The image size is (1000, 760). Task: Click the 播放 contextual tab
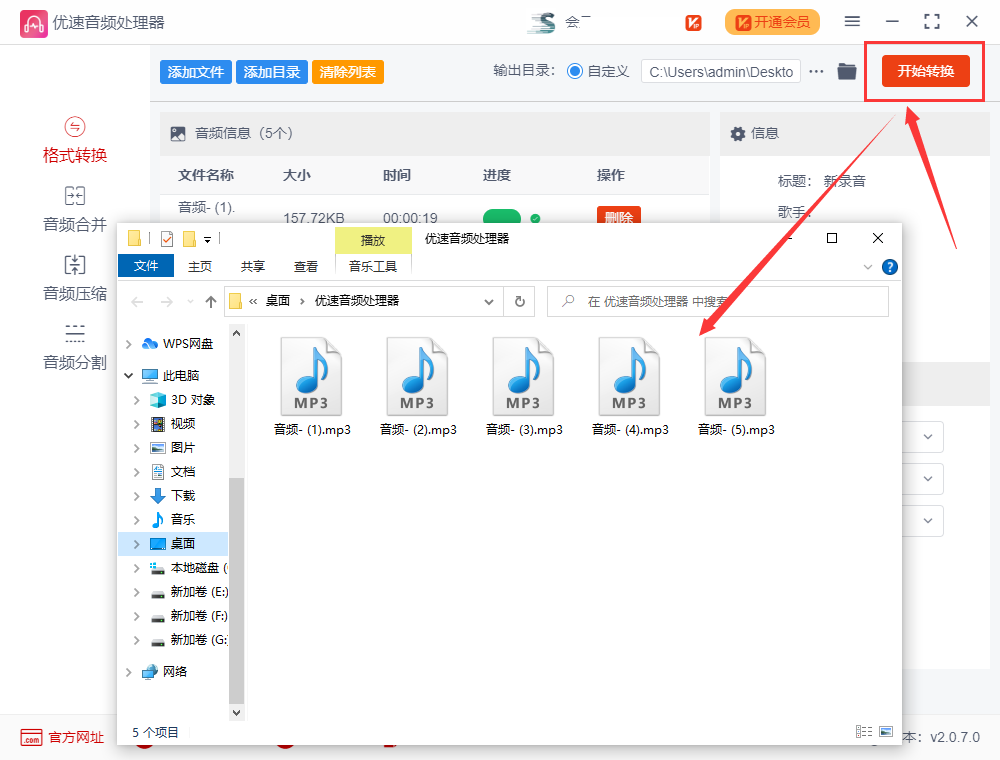coord(373,240)
